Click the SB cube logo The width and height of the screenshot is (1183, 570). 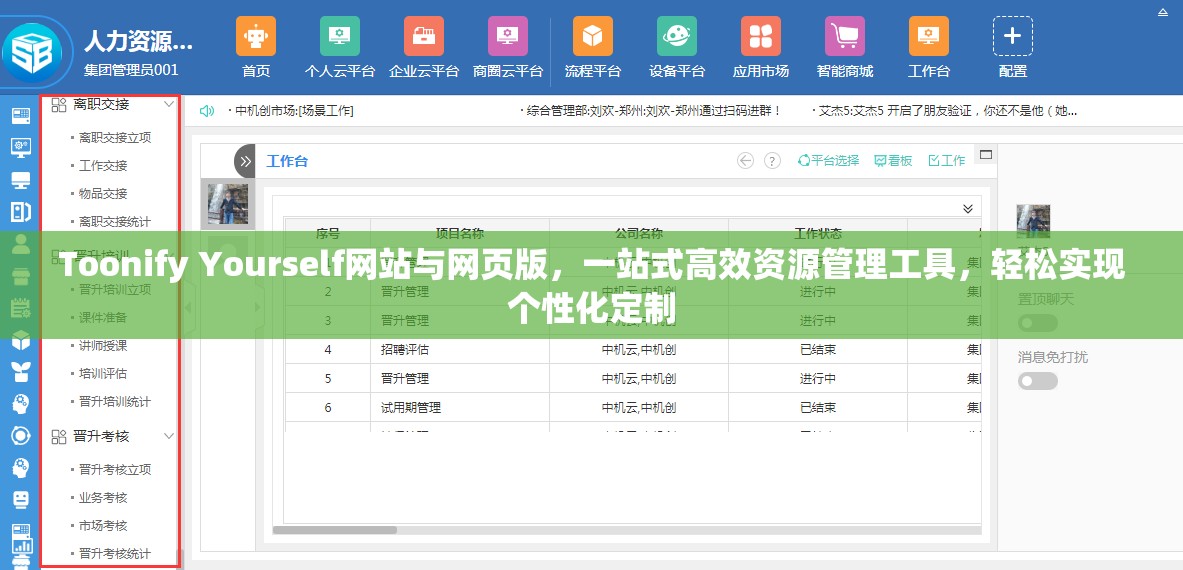[31, 51]
